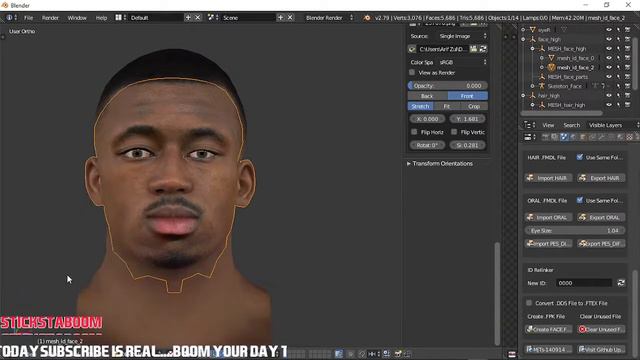640x360 pixels.
Task: Enable Flip Horizontally checkbox
Action: point(414,132)
